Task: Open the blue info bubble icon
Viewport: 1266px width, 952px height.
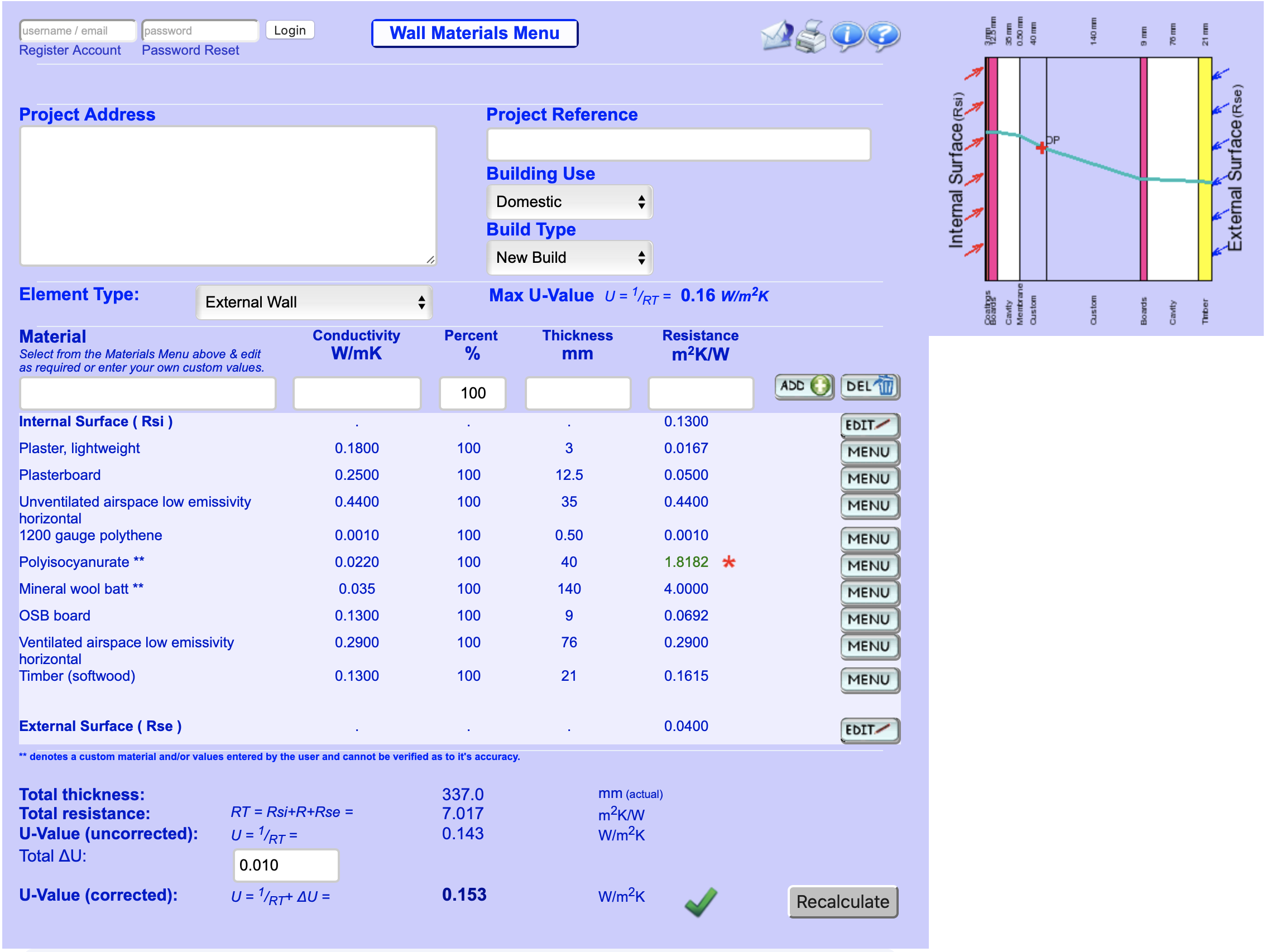Action: tap(847, 36)
